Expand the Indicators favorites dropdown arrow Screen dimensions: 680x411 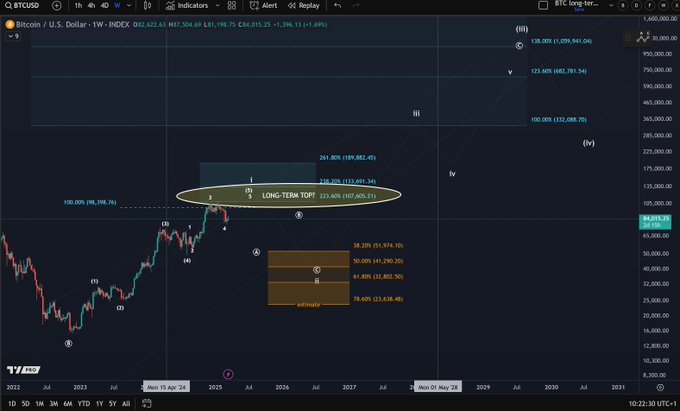pos(218,6)
